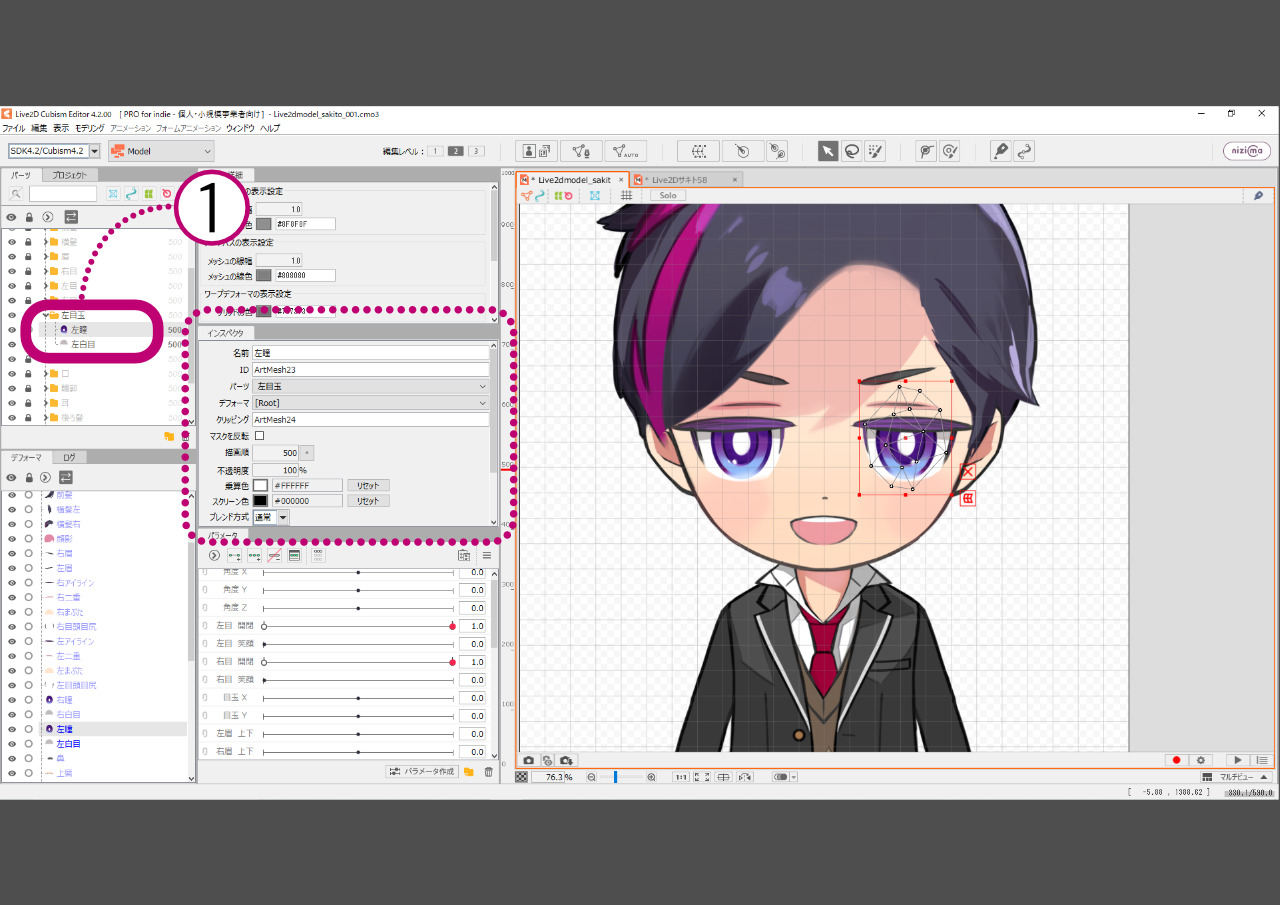Enable the マスクを反転 checkbox
Viewport: 1280px width, 905px height.
pos(260,435)
